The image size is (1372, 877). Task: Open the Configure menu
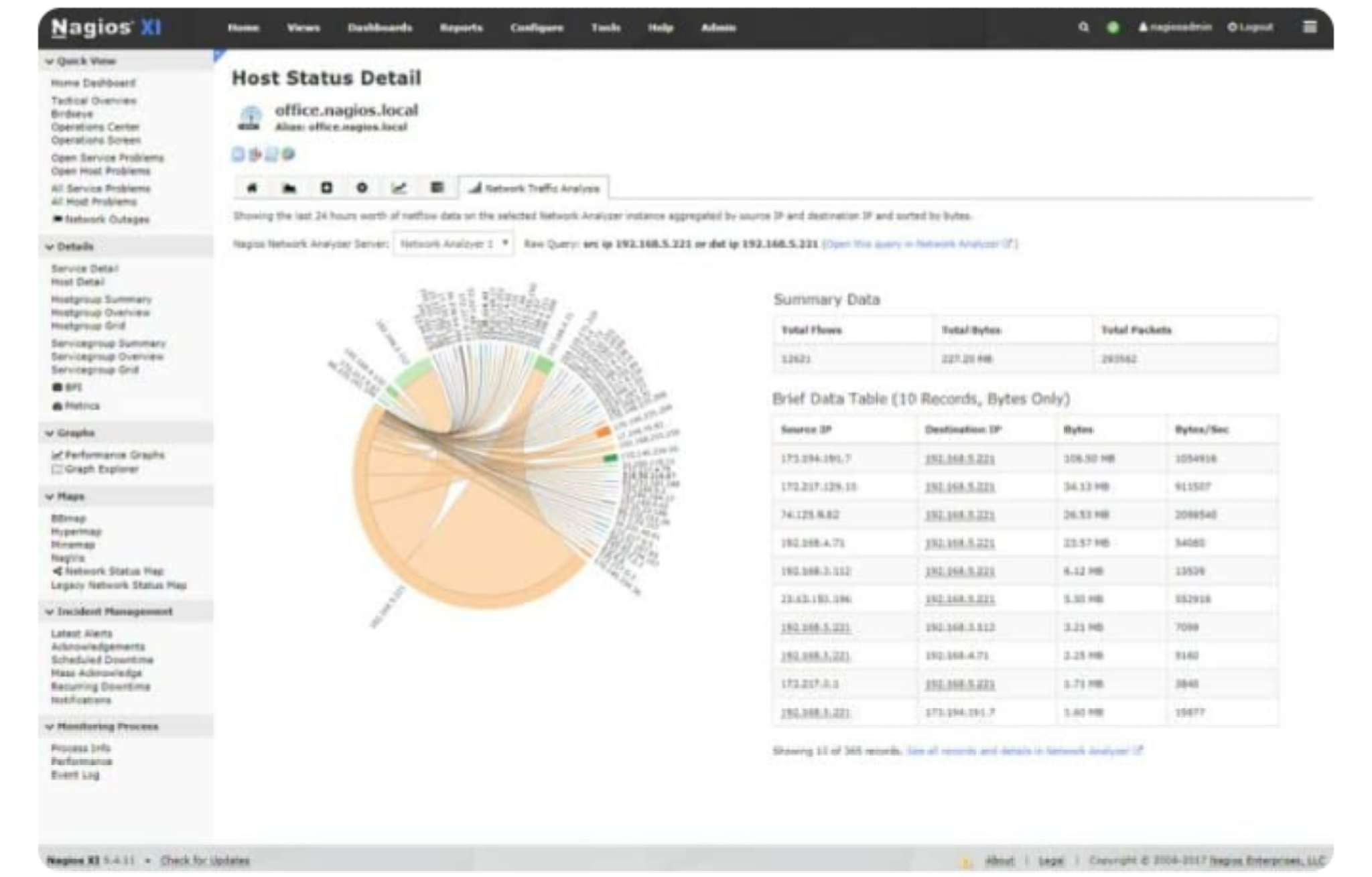click(x=537, y=27)
